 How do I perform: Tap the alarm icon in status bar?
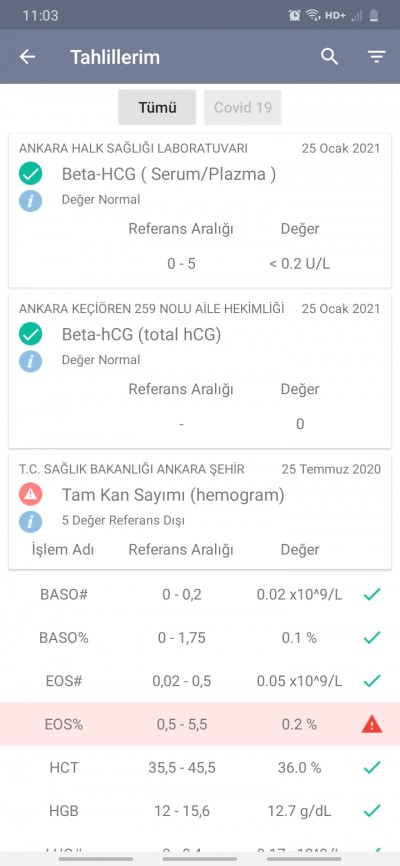tap(294, 15)
